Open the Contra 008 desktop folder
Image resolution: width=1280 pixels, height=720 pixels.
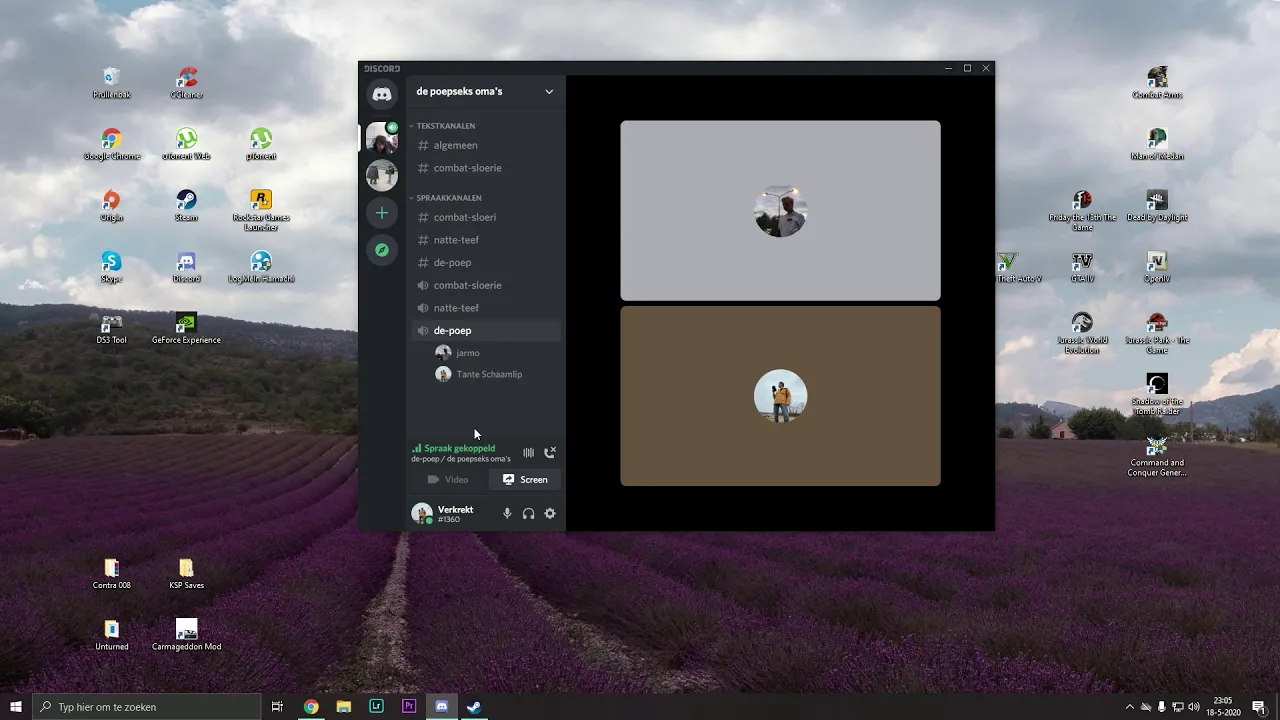coord(111,574)
